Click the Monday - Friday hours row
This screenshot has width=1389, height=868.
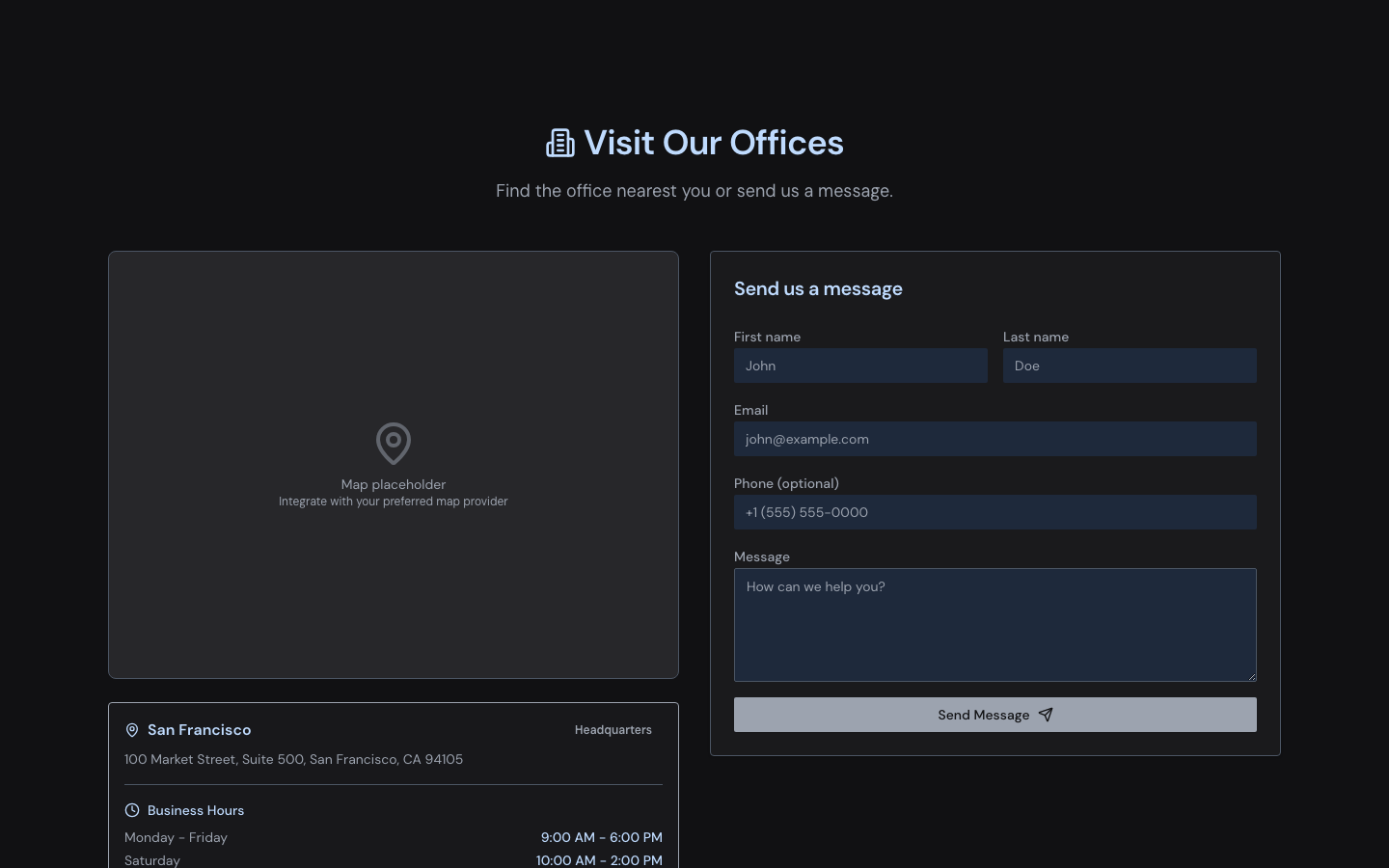[x=394, y=837]
